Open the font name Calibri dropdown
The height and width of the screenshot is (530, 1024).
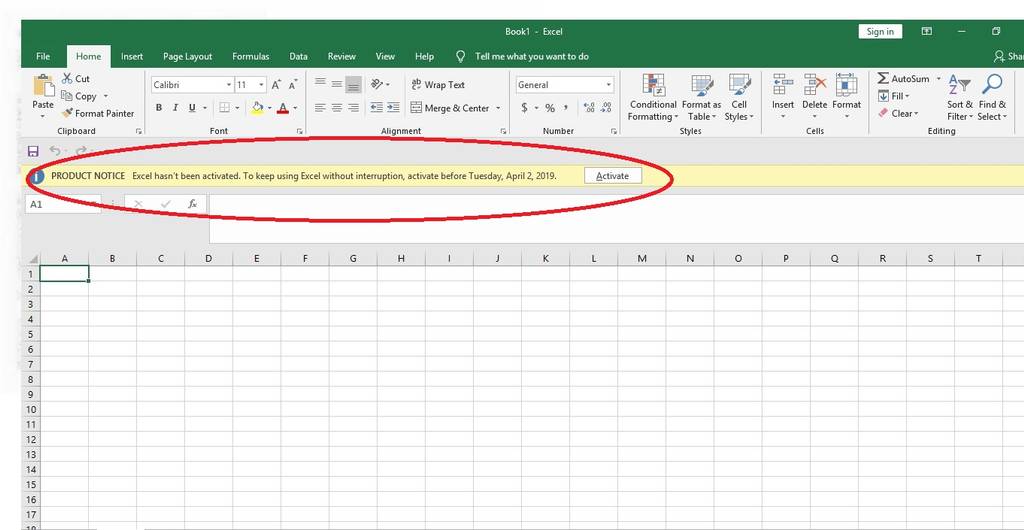point(229,85)
